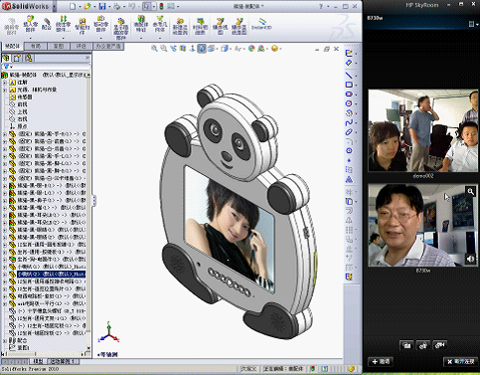
Task: Click the feature tree vertical scrollbar
Action: coord(88,213)
